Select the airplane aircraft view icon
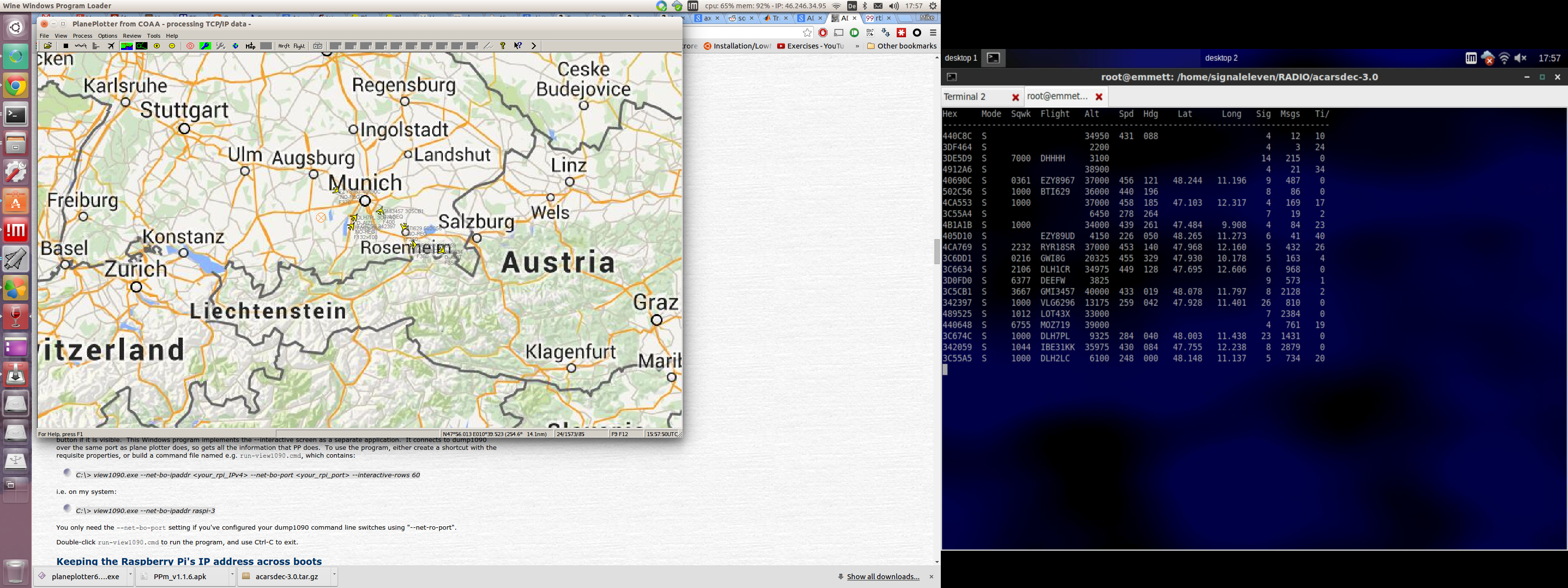The image size is (1568, 588). click(x=111, y=46)
